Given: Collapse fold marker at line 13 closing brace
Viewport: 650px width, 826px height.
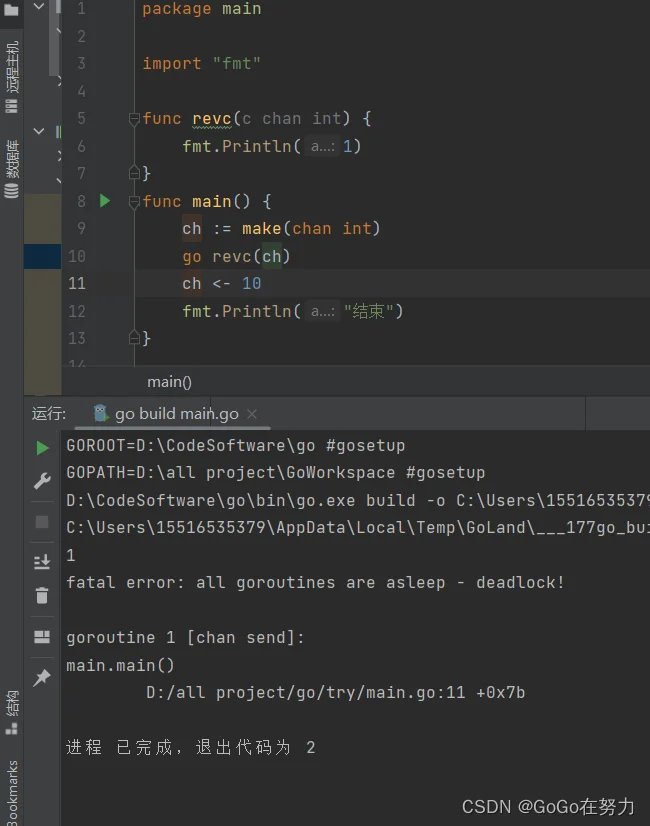Looking at the screenshot, I should pyautogui.click(x=134, y=338).
